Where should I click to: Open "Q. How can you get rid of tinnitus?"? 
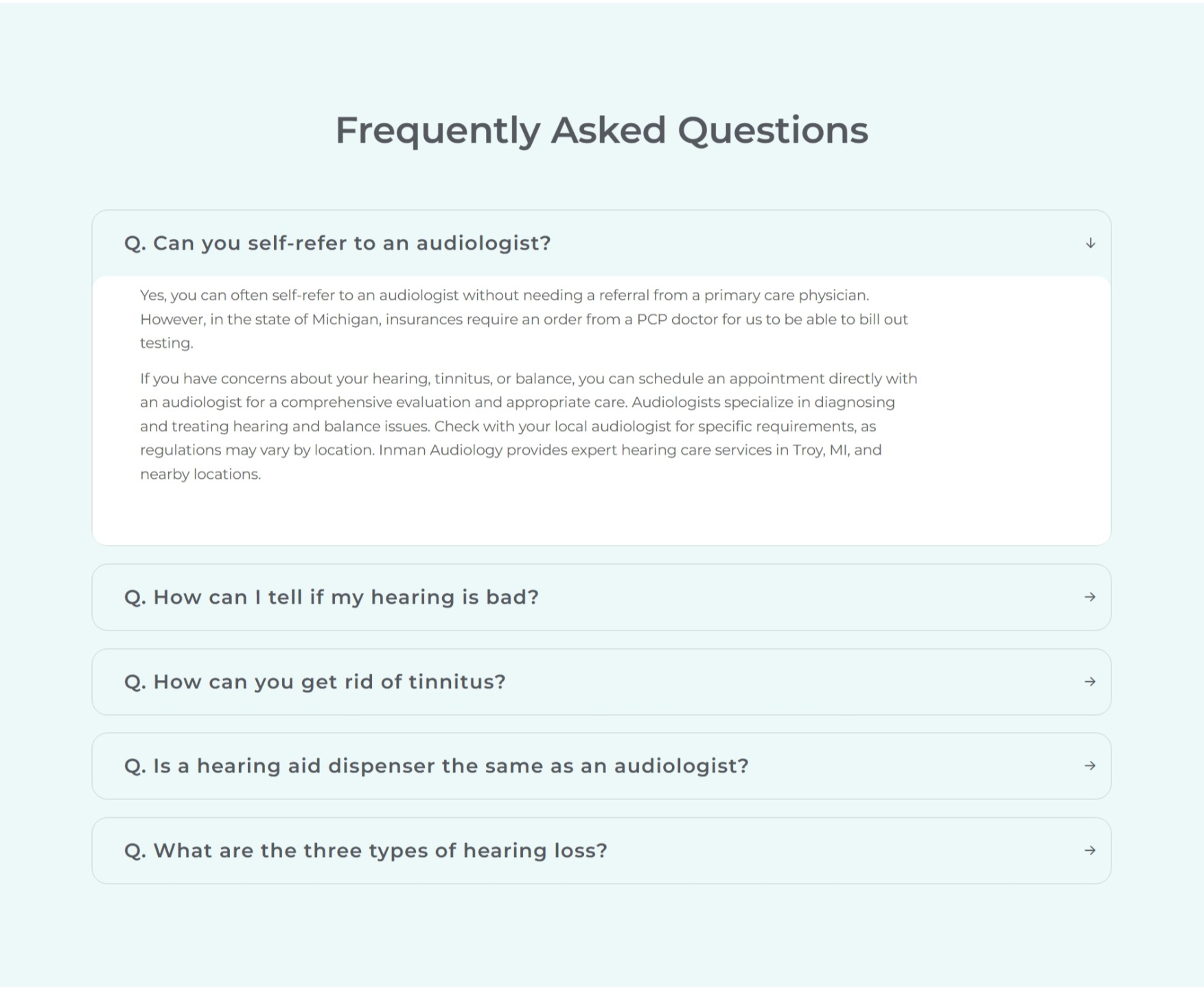click(315, 682)
